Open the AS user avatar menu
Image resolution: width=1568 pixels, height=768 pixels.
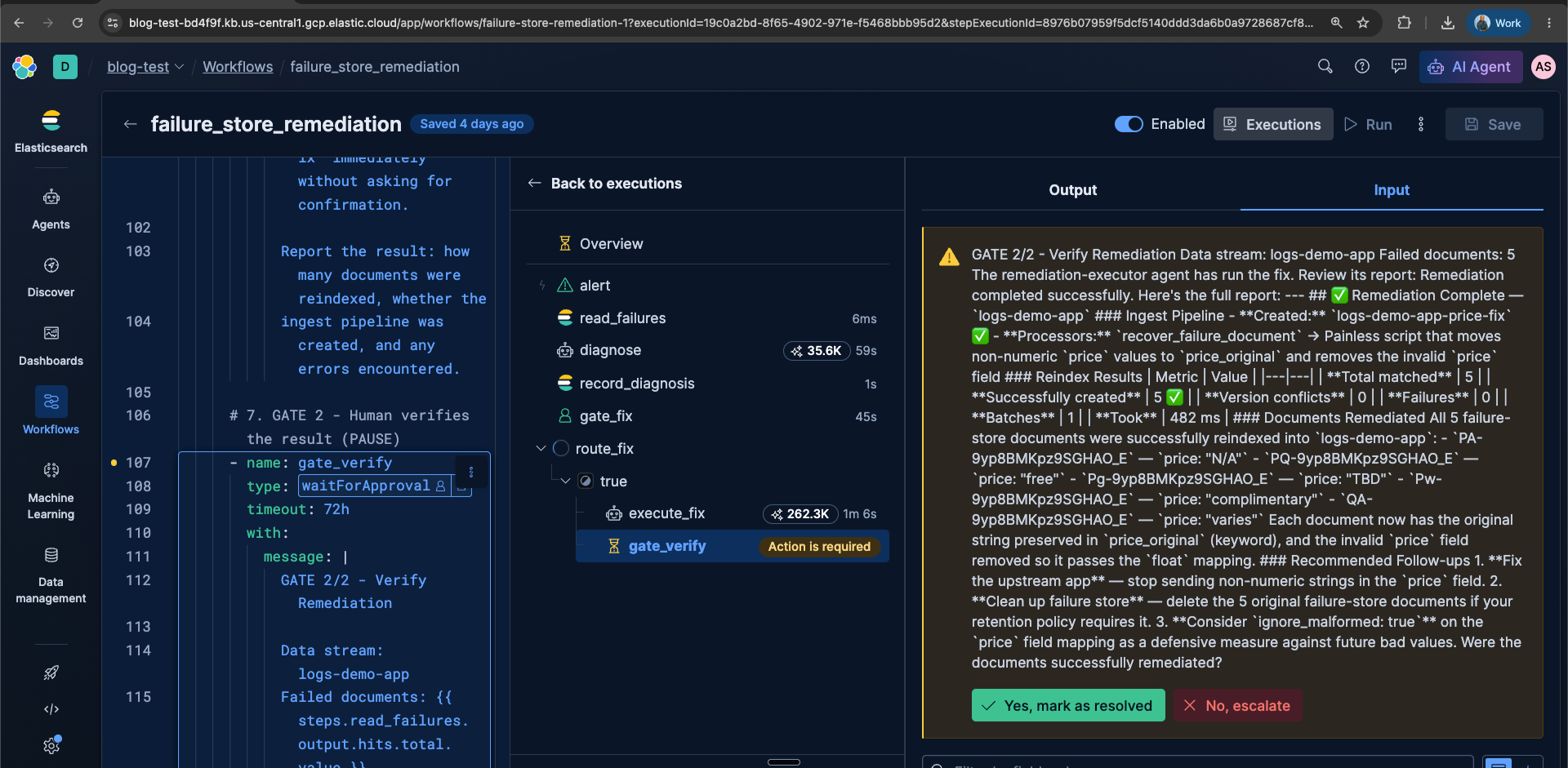click(x=1543, y=67)
